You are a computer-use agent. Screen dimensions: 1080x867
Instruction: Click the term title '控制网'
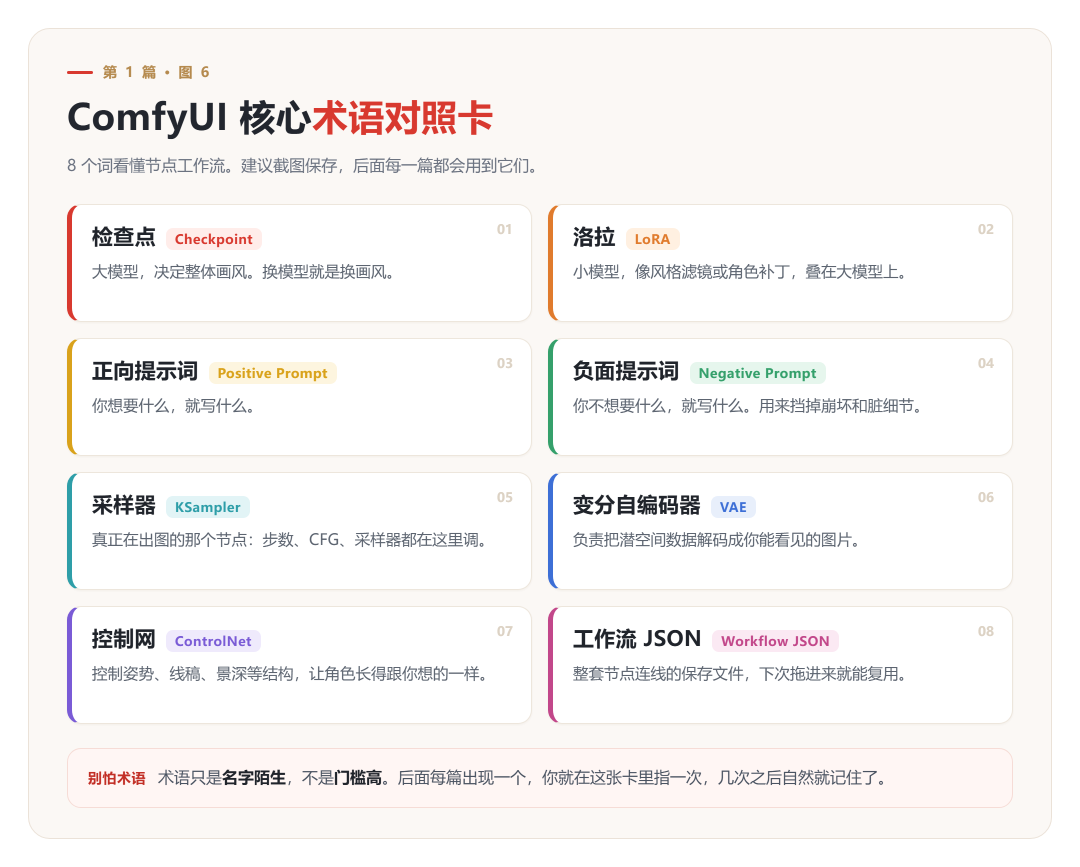(x=124, y=639)
